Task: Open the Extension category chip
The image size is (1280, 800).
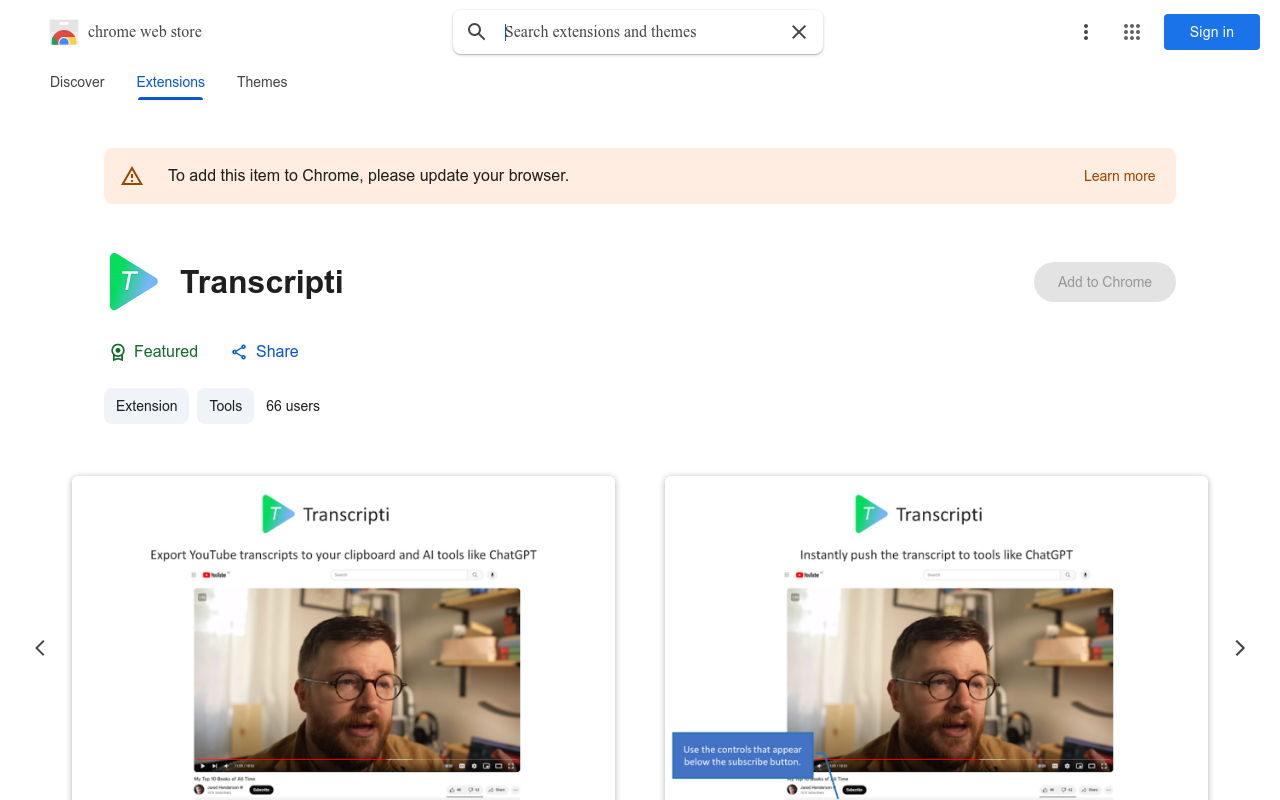Action: 146,406
